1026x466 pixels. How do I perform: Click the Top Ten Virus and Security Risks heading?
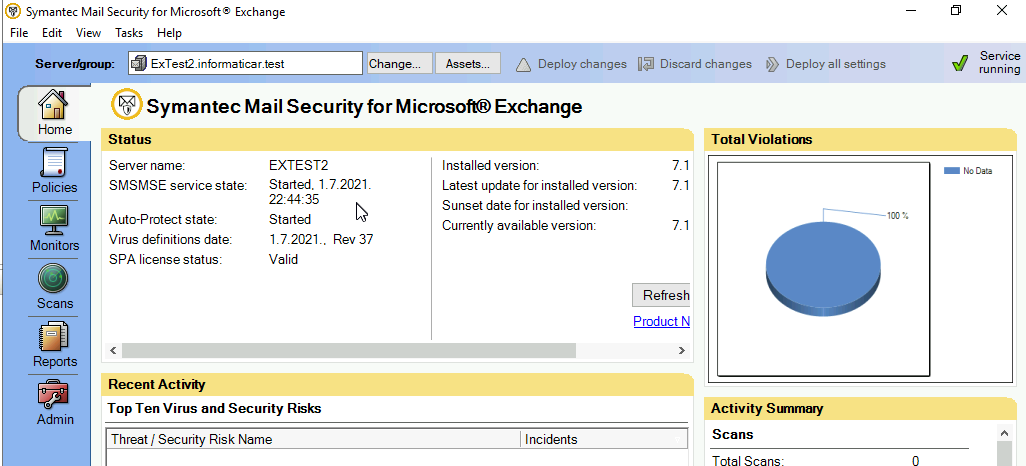(215, 408)
